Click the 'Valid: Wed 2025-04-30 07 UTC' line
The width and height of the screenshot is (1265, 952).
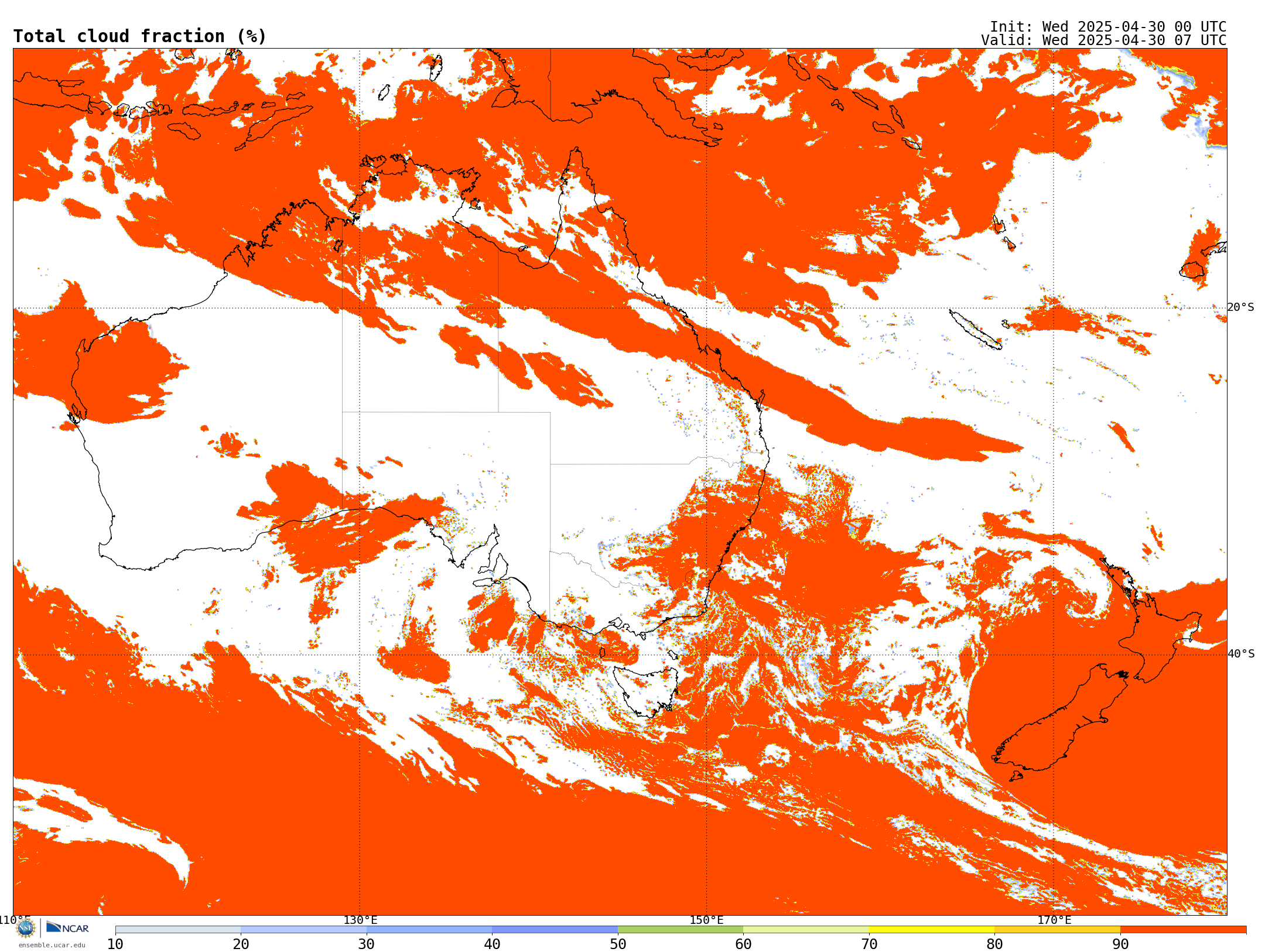(1103, 40)
